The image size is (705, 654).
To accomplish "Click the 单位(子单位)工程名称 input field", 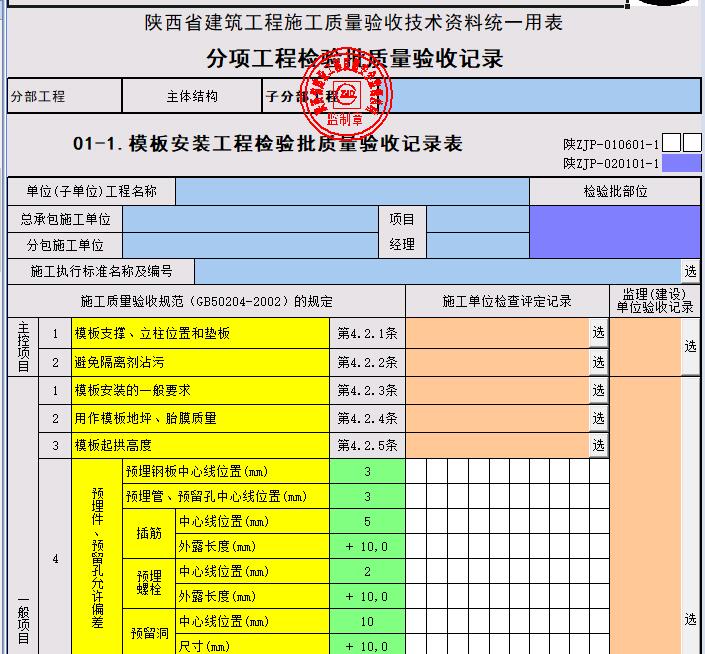I will [x=352, y=191].
